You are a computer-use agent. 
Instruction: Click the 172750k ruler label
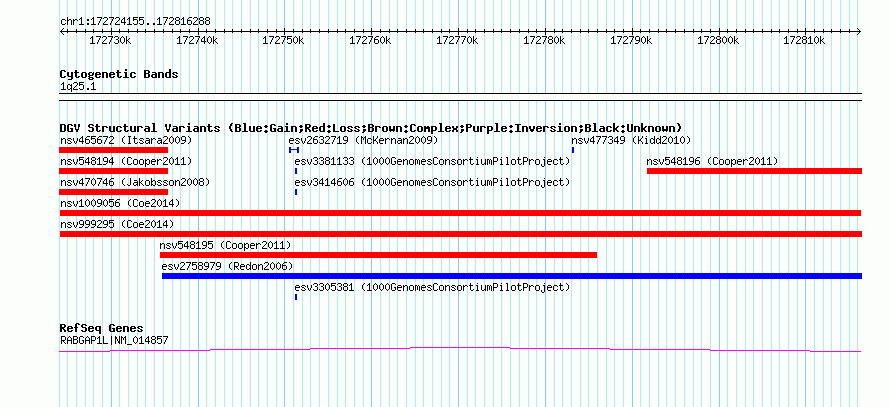[284, 41]
